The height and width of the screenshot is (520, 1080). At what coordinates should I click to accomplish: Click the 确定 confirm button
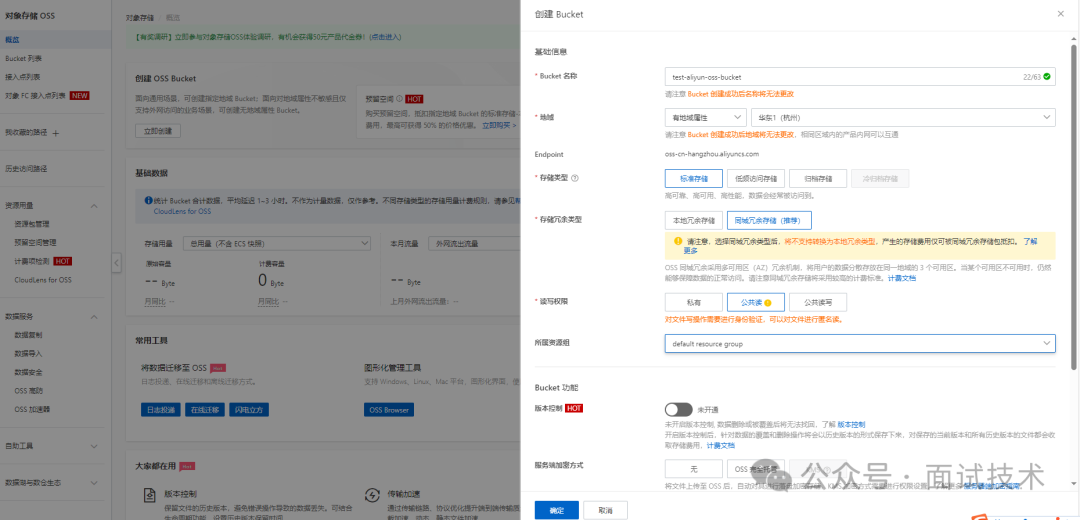click(x=557, y=510)
